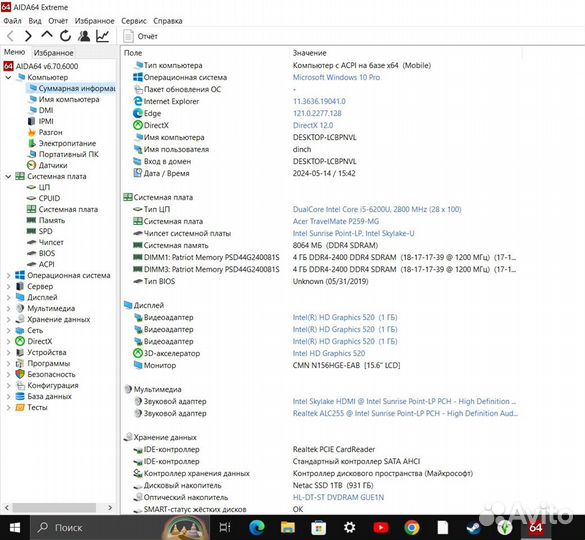The width and height of the screenshot is (585, 540).
Task: Click the Устройства tree icon
Action: [x=20, y=352]
